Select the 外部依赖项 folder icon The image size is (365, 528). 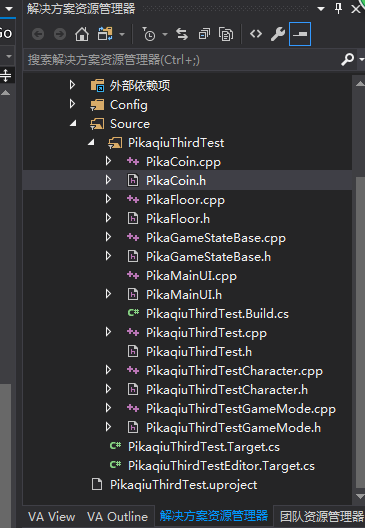98,86
